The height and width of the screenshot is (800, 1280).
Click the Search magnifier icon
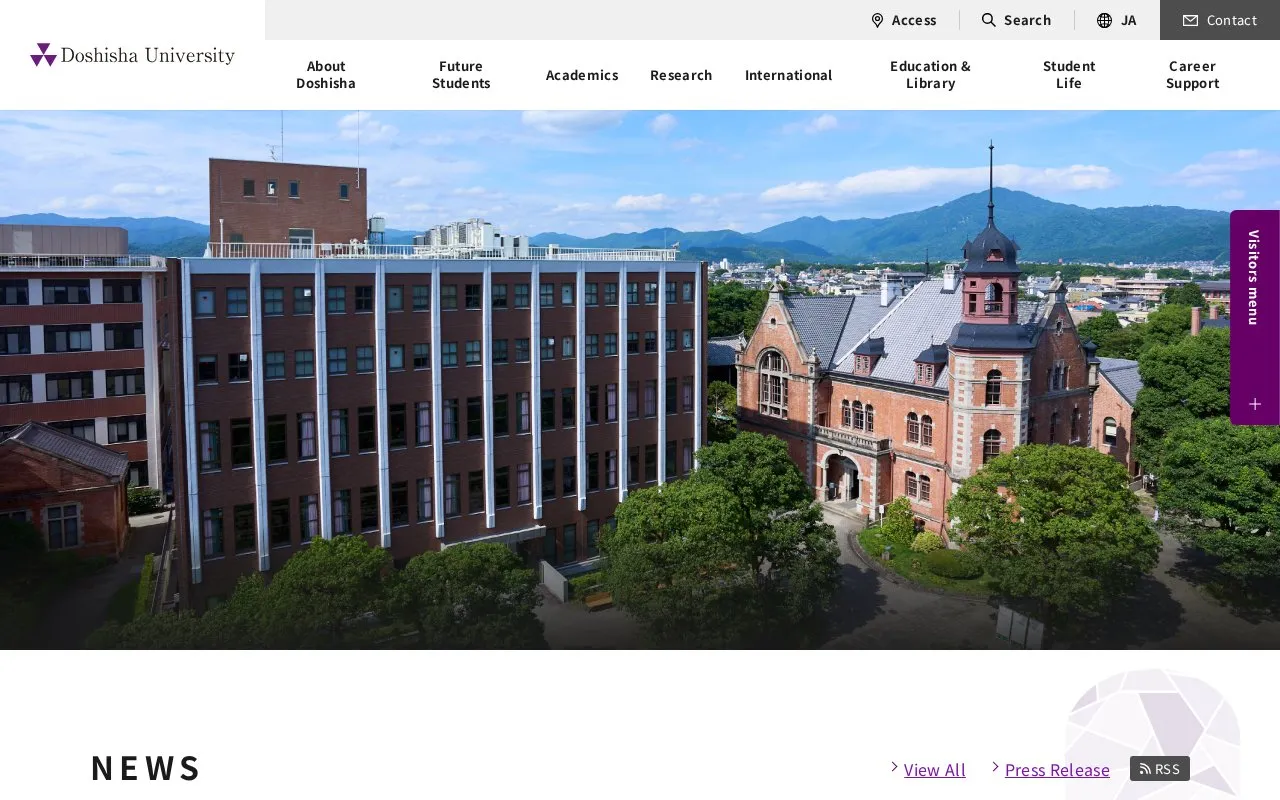989,20
